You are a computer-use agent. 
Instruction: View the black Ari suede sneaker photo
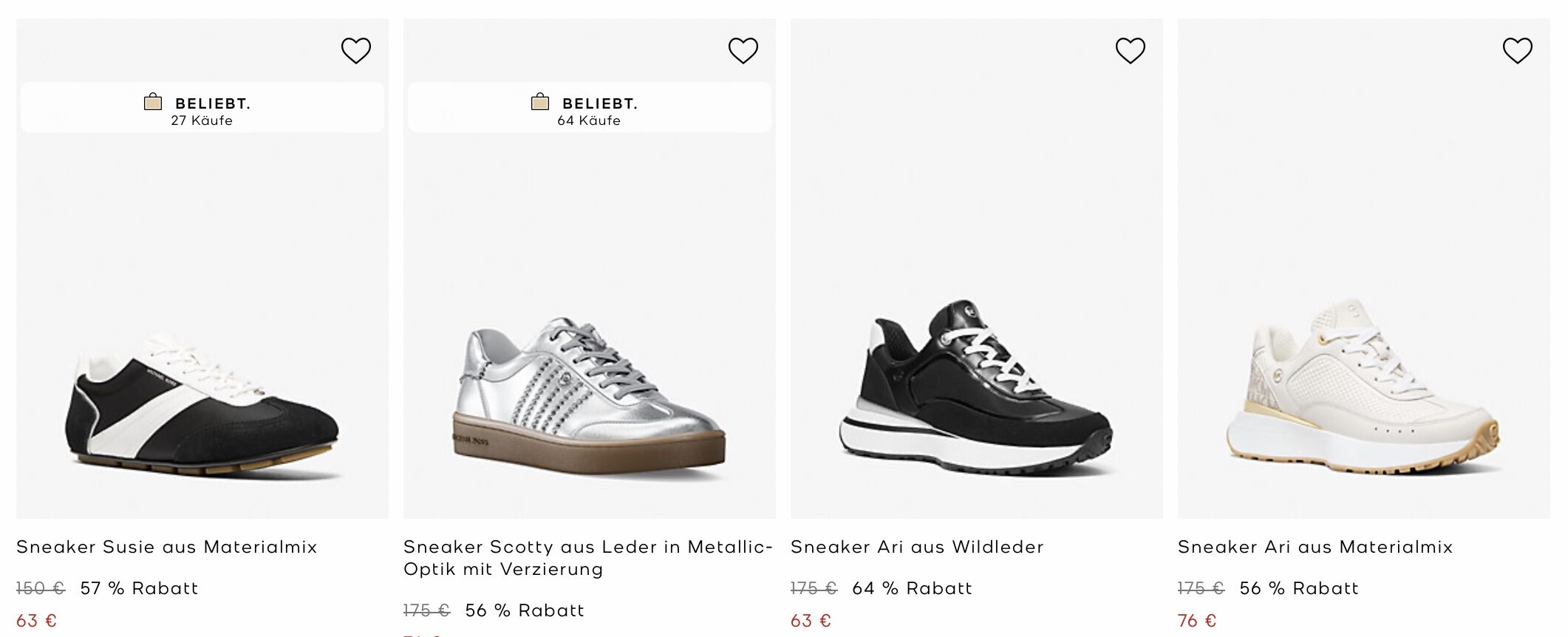(x=976, y=388)
